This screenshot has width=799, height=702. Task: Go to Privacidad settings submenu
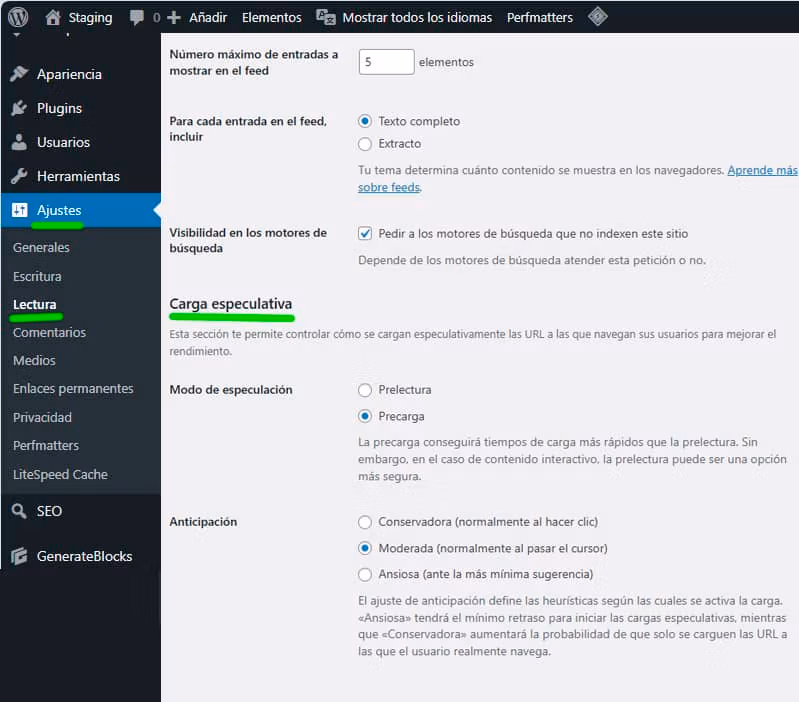click(x=42, y=417)
